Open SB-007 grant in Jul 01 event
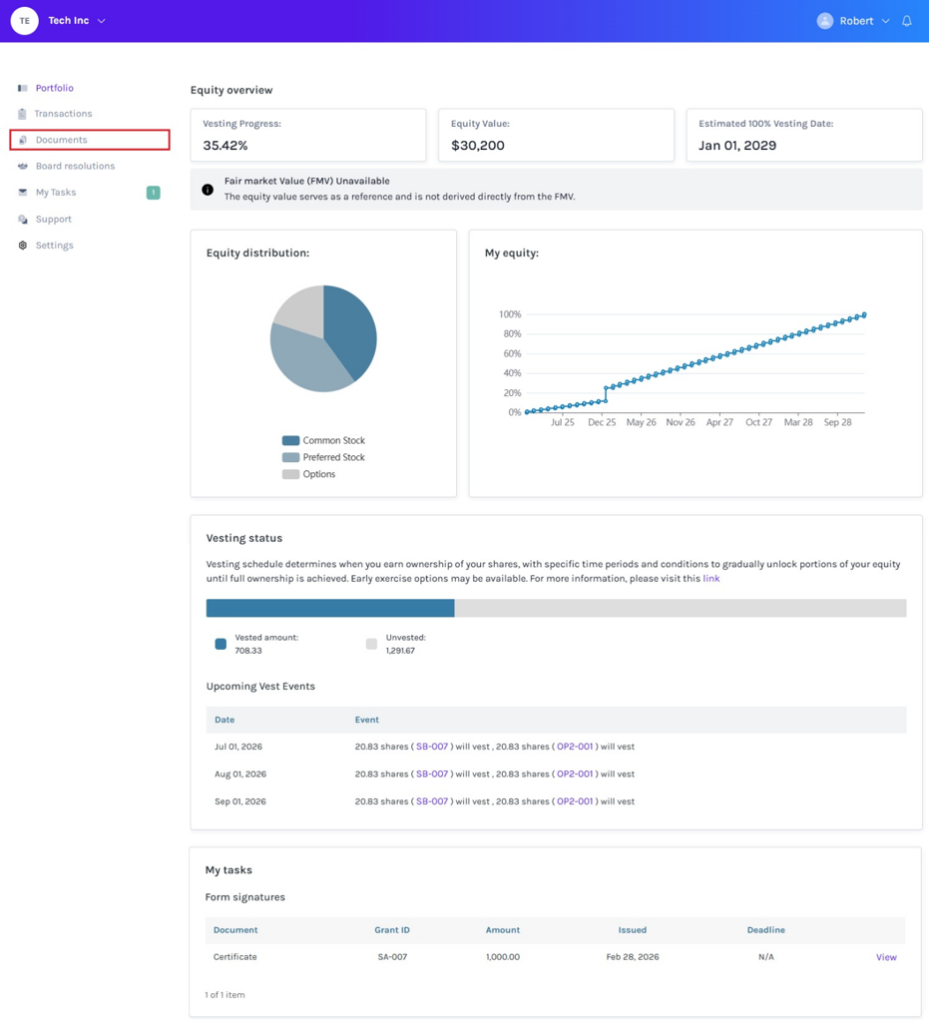 click(432, 746)
